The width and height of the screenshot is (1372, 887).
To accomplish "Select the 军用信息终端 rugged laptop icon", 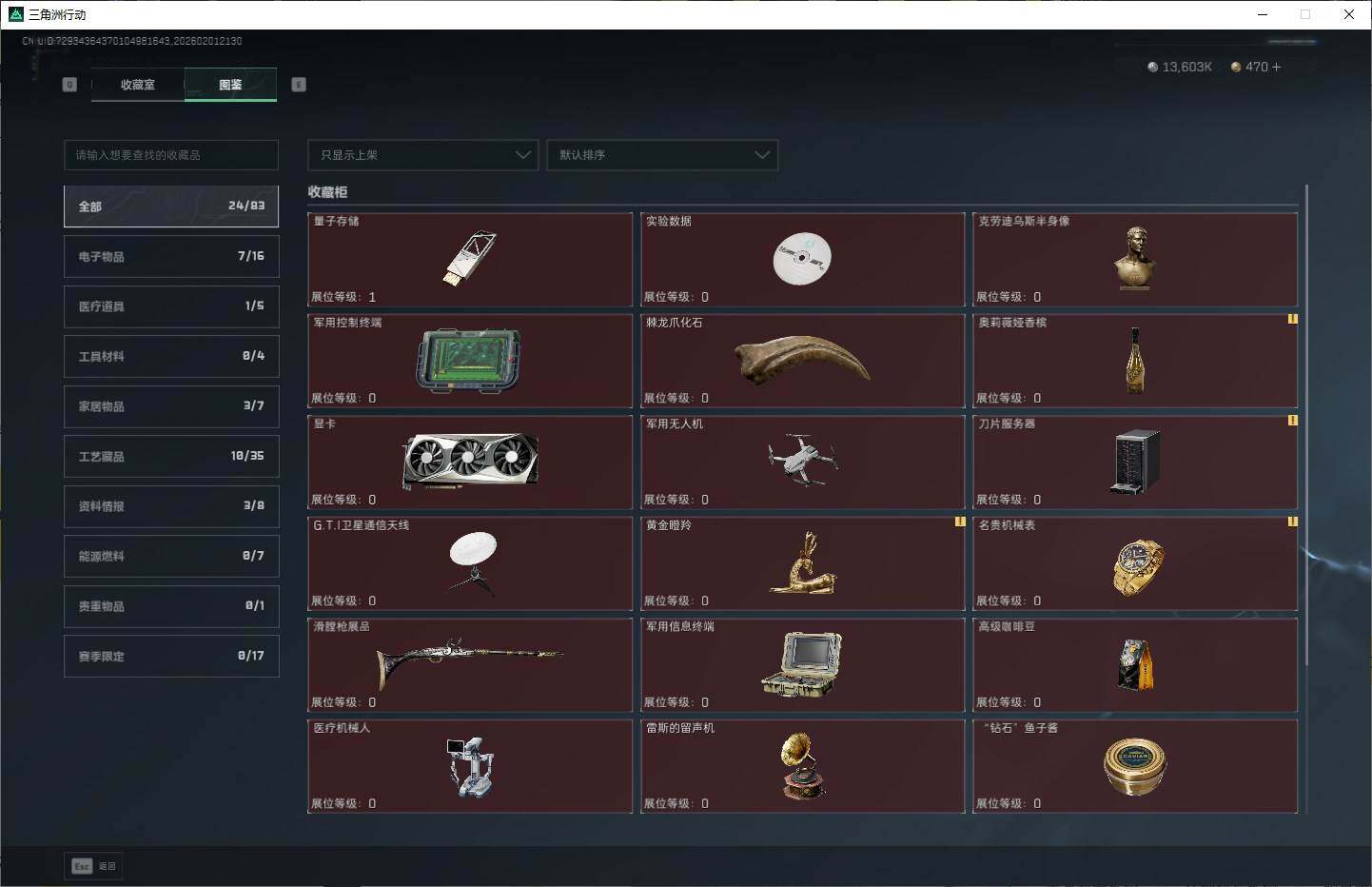I will coord(802,664).
